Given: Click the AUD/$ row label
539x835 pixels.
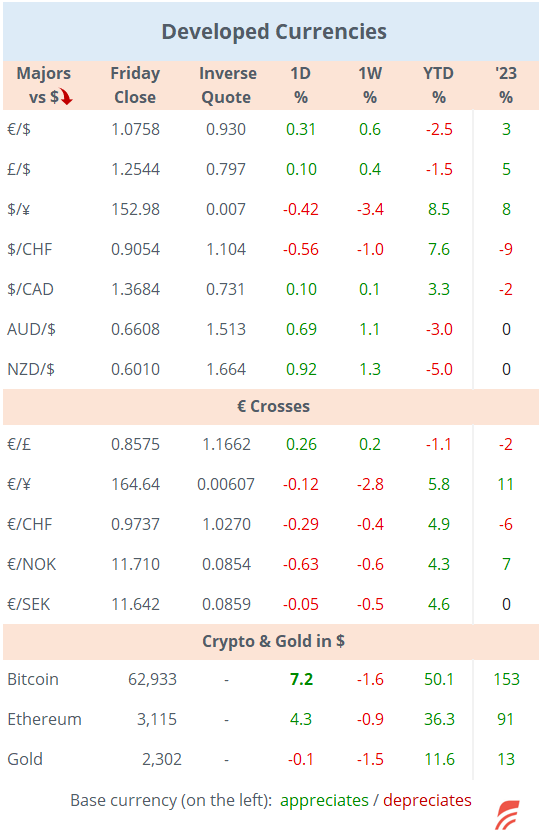Looking at the screenshot, I should [x=31, y=329].
